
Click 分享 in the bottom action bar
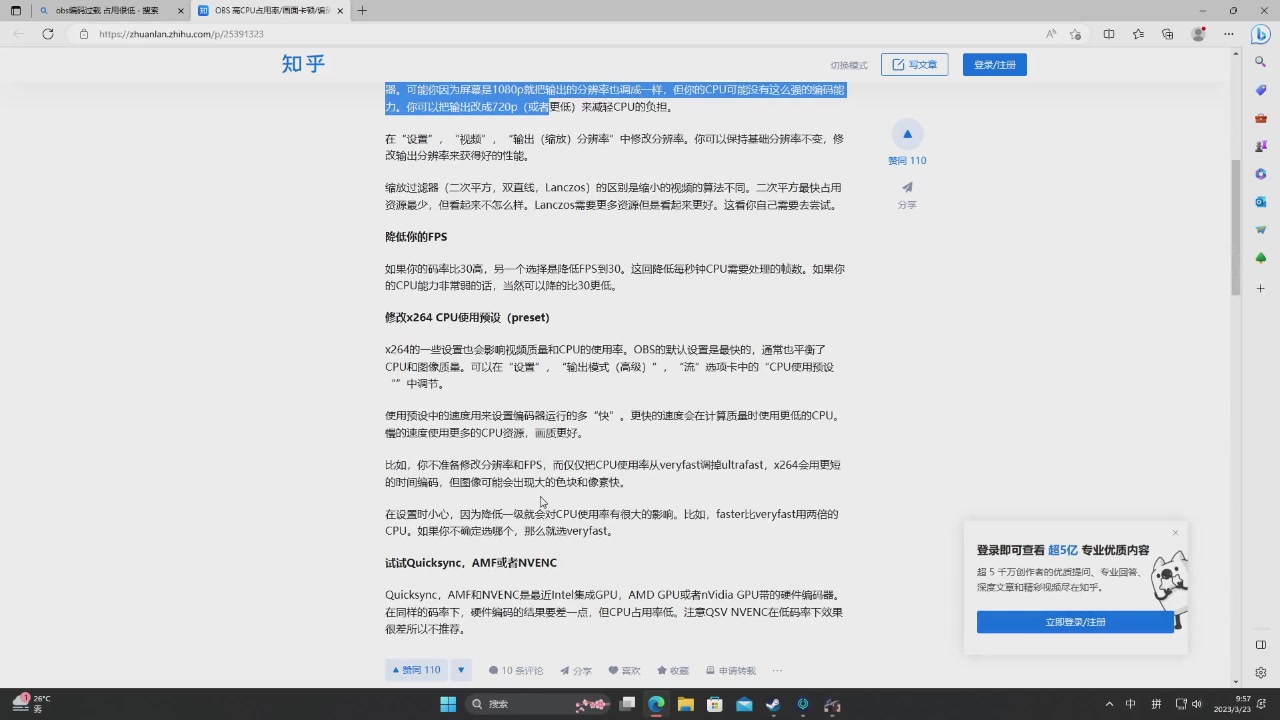(x=576, y=671)
